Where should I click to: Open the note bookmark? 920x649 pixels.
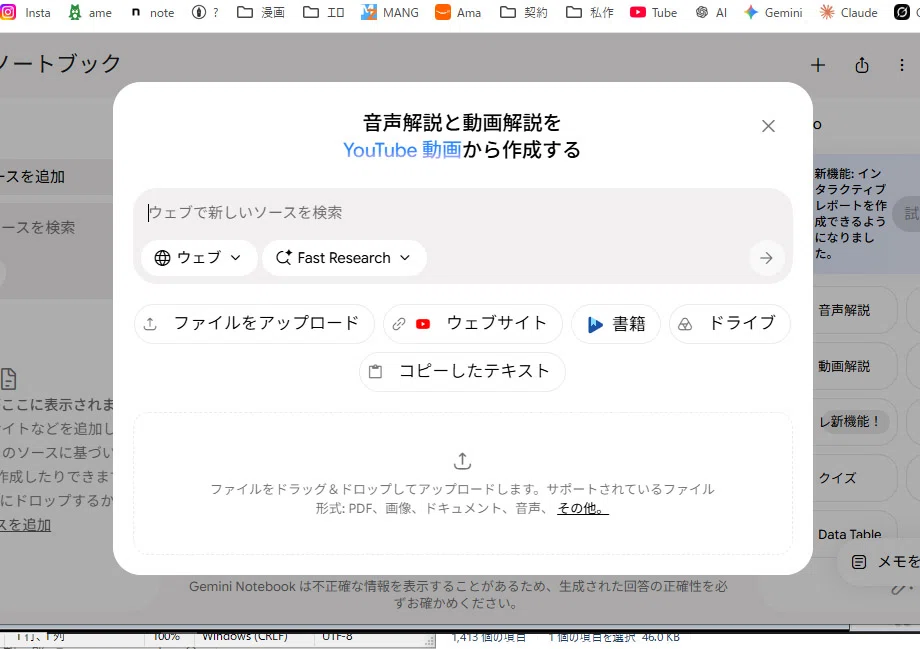tap(153, 12)
